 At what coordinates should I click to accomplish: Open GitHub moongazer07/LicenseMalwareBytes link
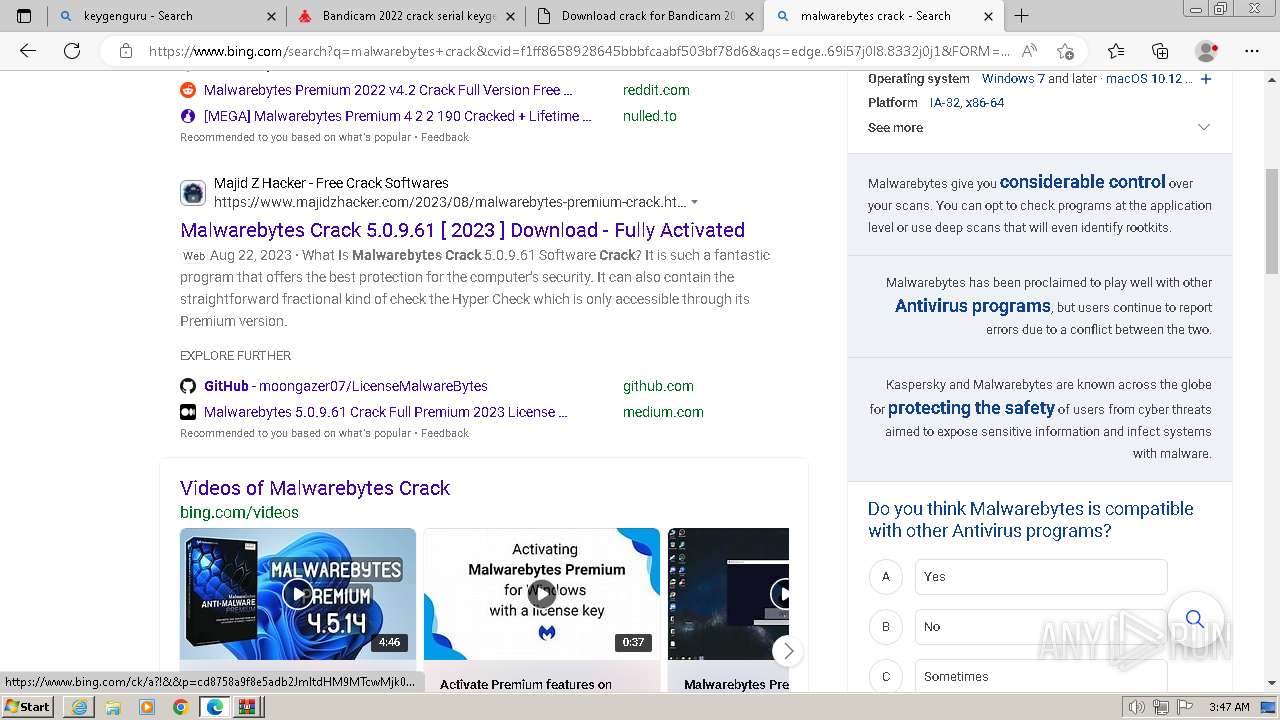[x=346, y=386]
